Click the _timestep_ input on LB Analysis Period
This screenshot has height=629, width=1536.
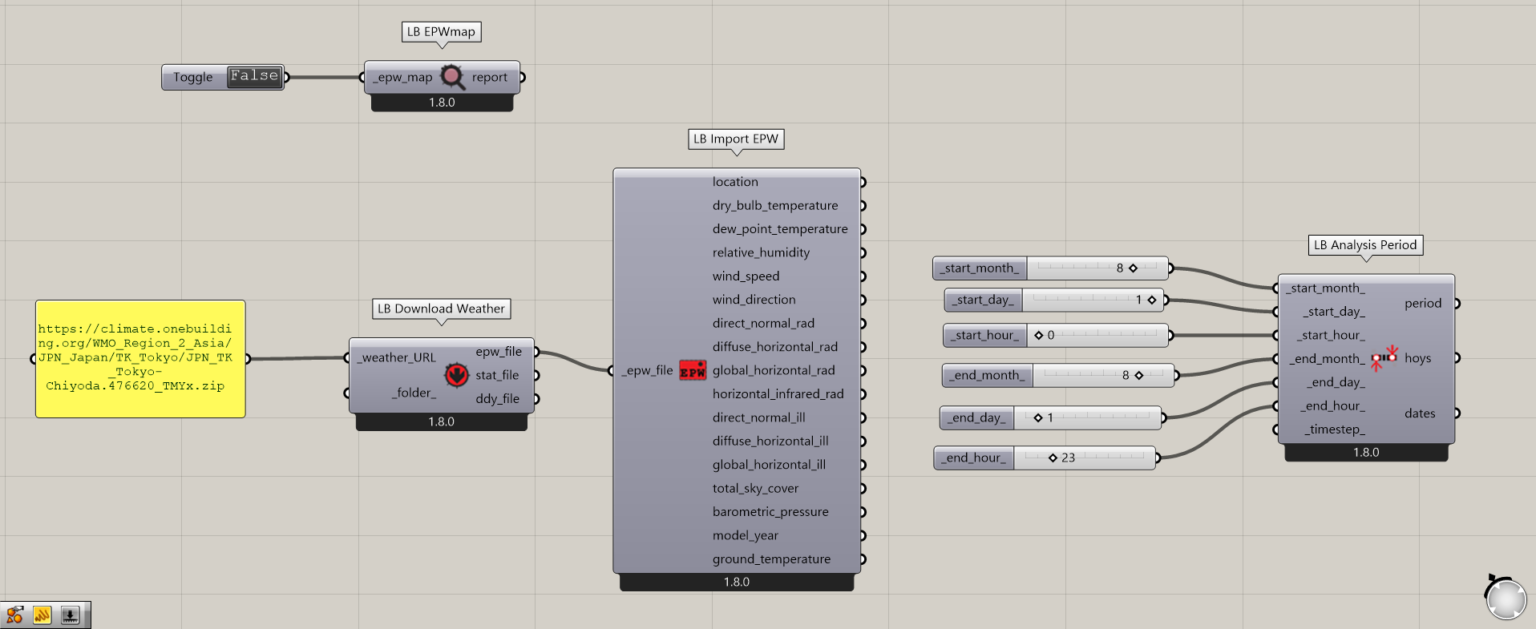(x=1335, y=430)
